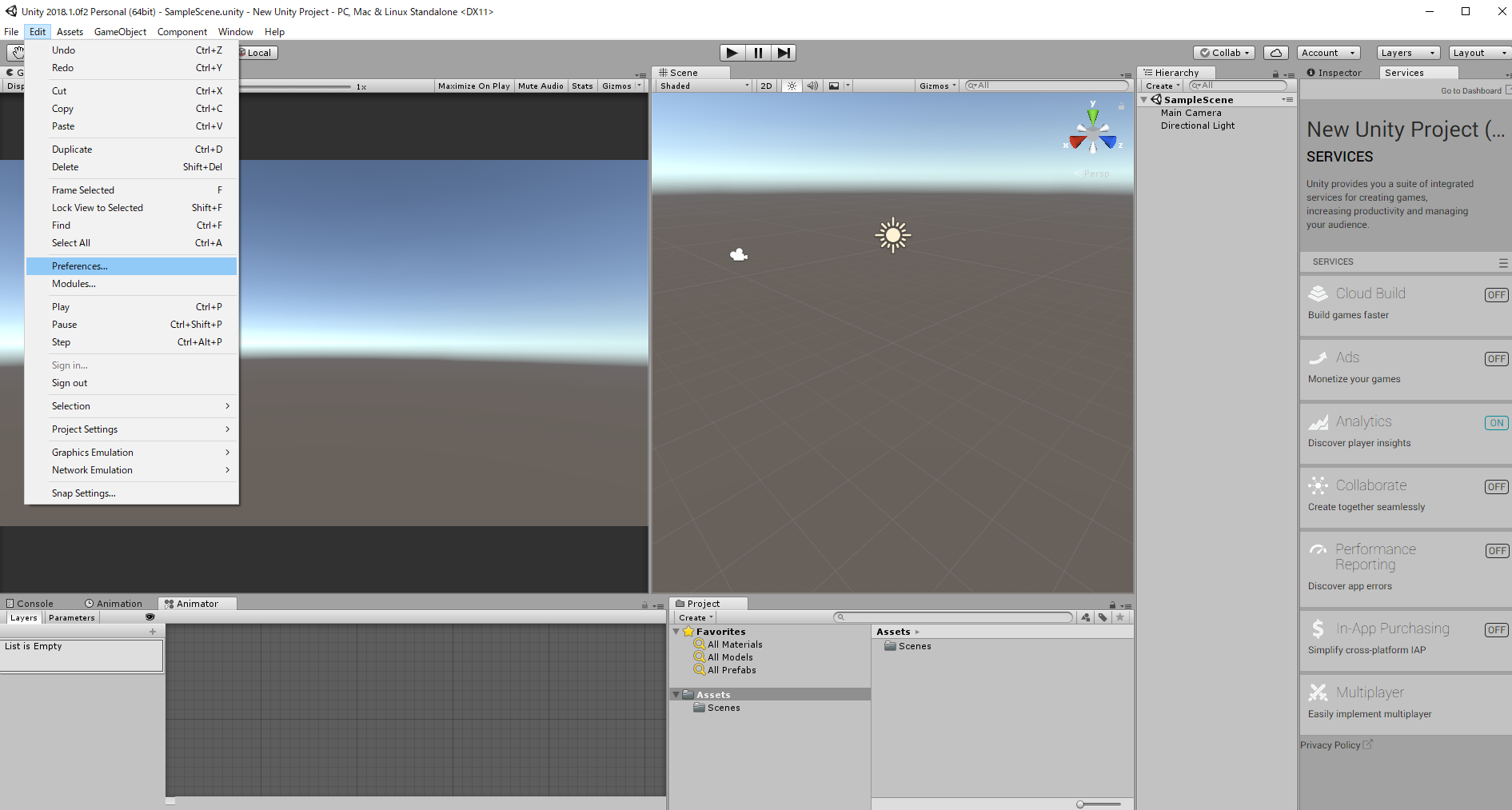
Task: Adjust the Game view scale slider
Action: [296, 86]
